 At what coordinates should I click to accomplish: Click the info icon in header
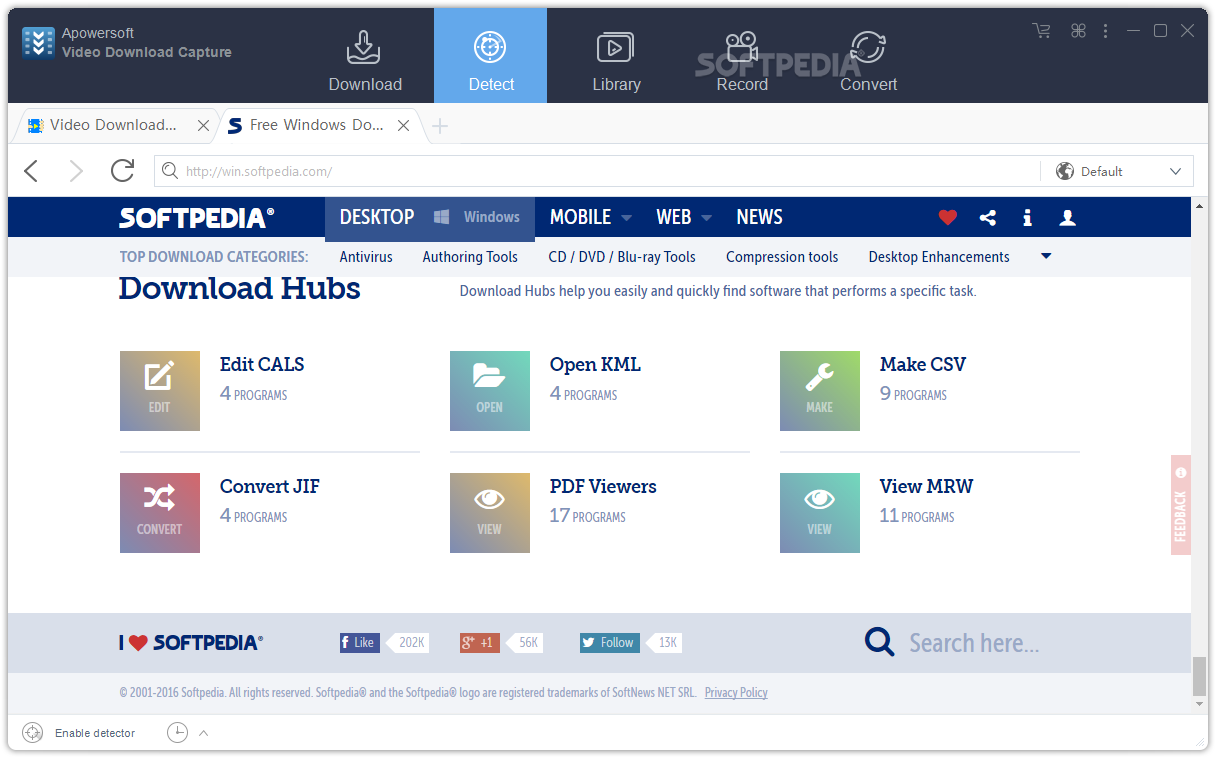(1027, 217)
